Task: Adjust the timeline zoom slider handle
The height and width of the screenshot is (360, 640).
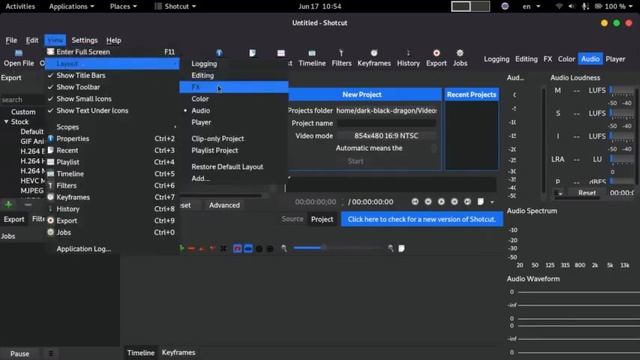Action: tap(323, 248)
